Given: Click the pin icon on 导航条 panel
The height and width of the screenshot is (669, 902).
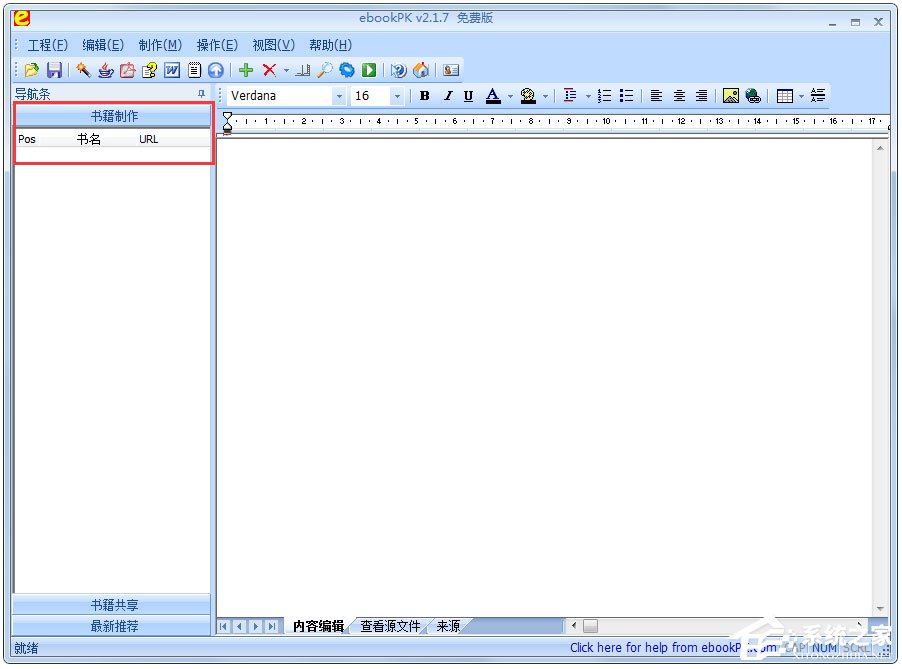Looking at the screenshot, I should 201,94.
